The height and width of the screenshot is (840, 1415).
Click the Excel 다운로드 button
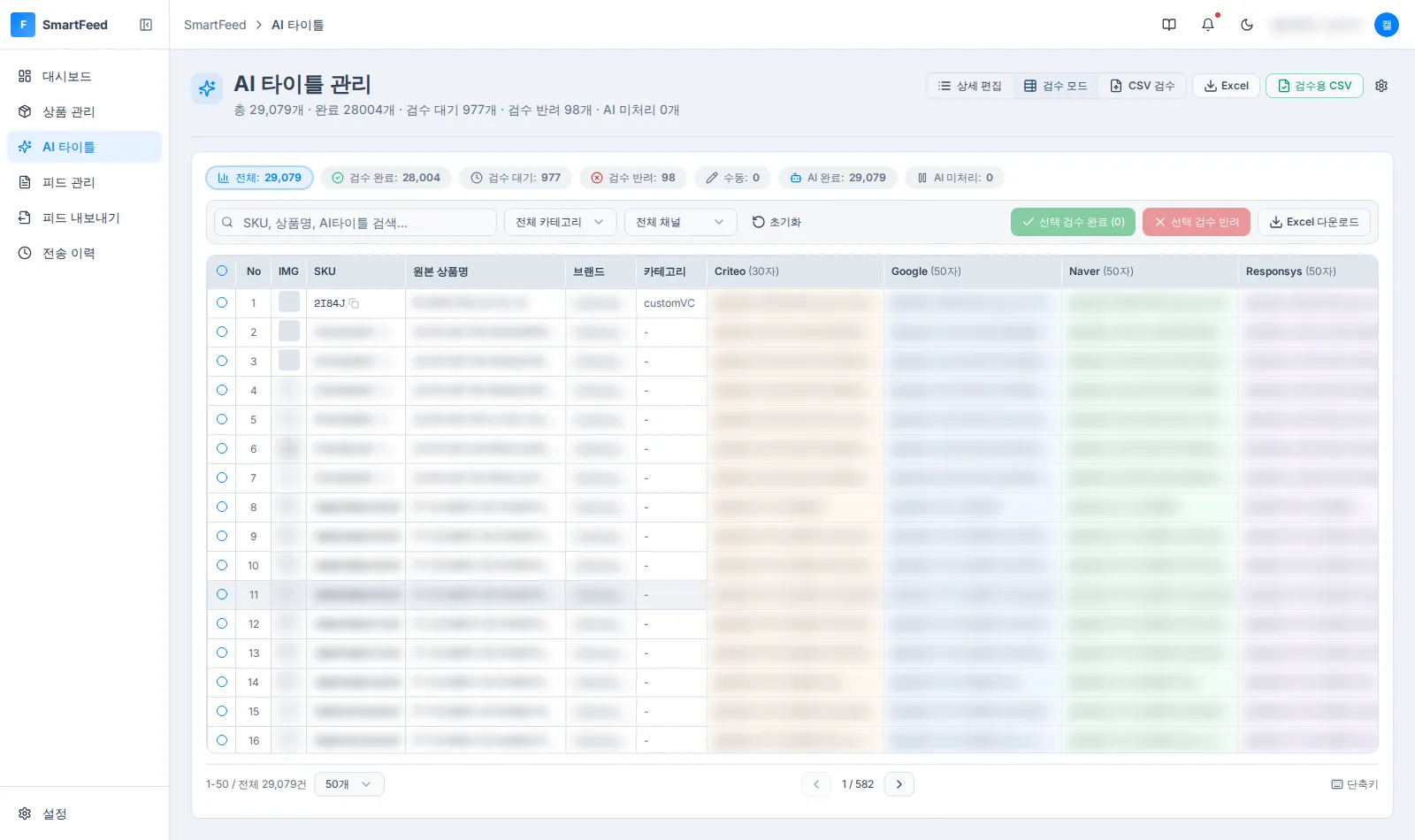pyautogui.click(x=1314, y=222)
